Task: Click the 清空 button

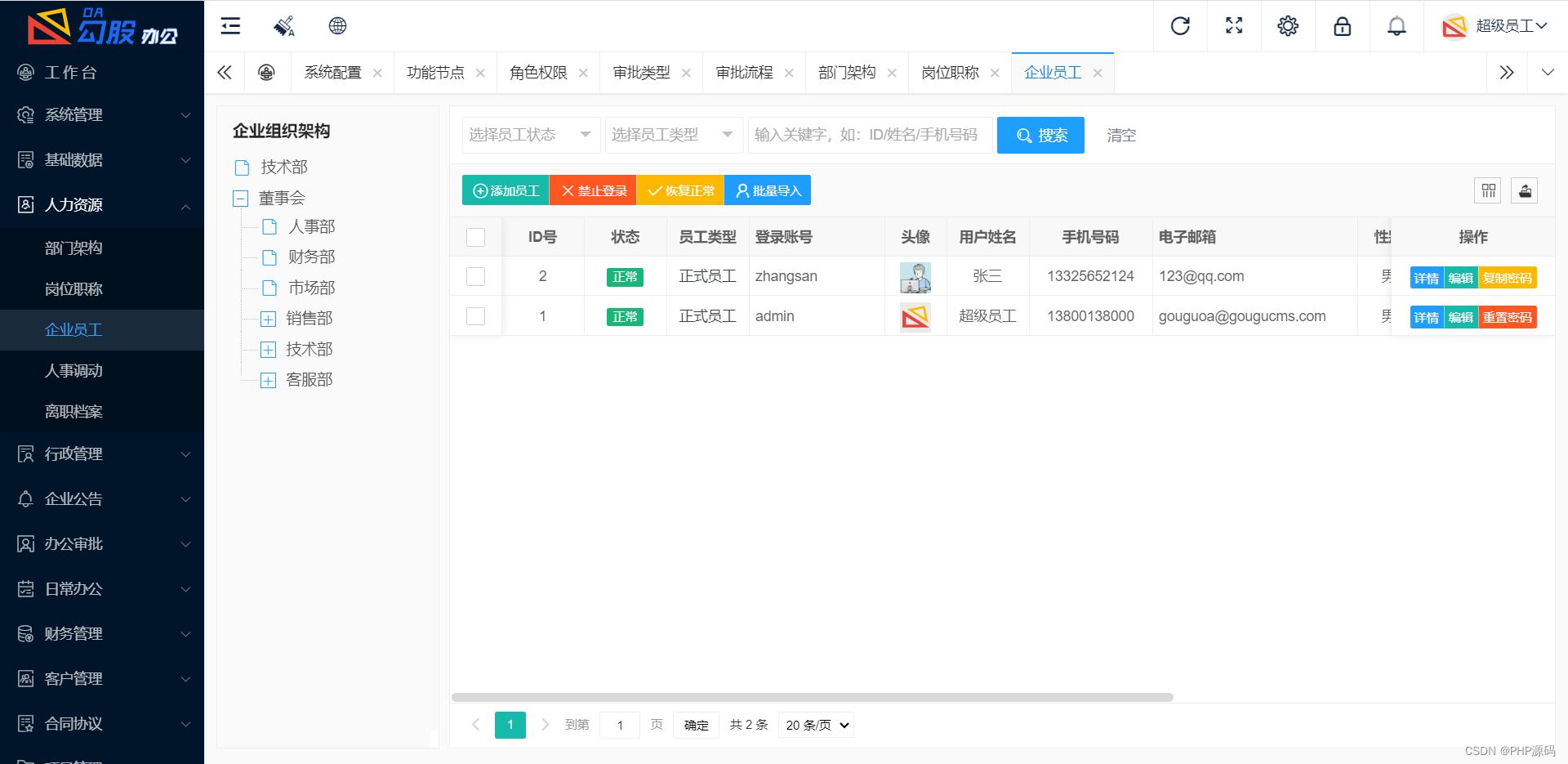Action: click(x=1121, y=136)
